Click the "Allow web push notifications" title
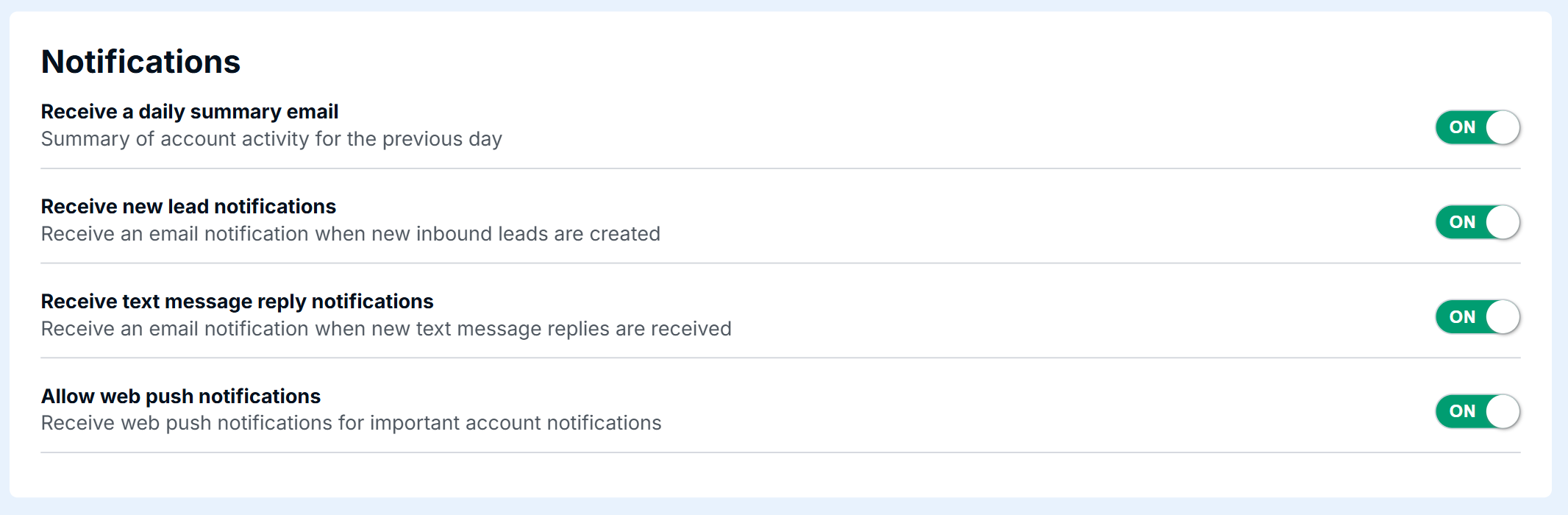This screenshot has height=515, width=1568. [181, 397]
